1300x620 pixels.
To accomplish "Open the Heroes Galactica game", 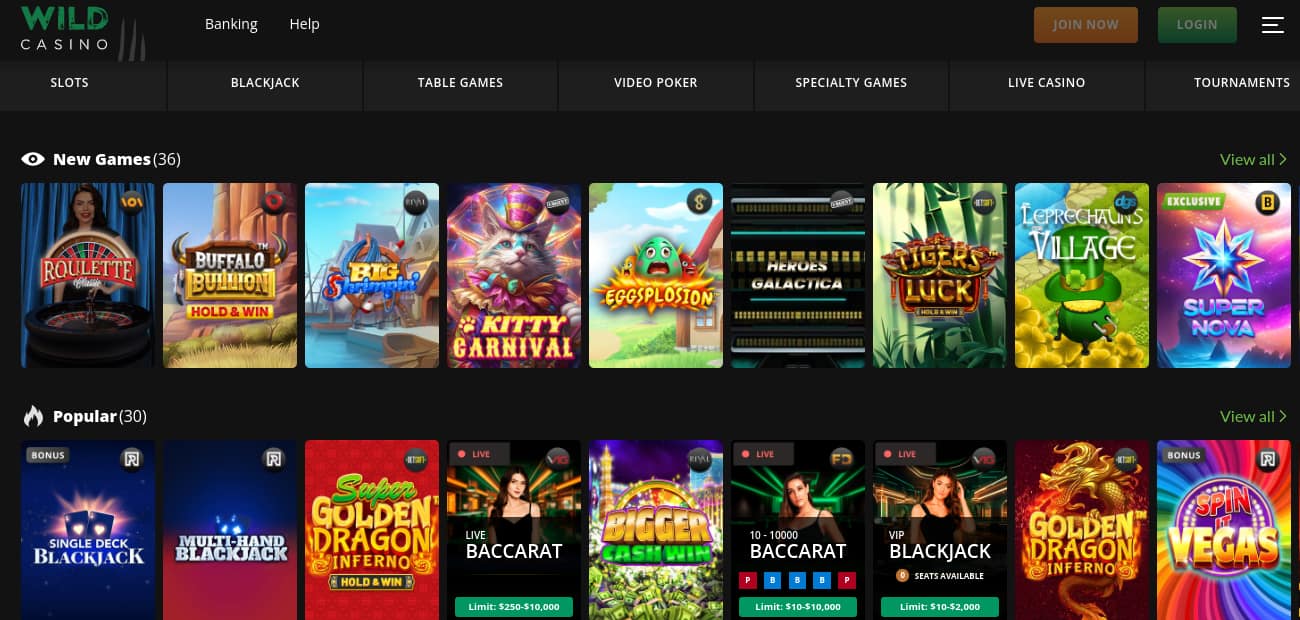I will (798, 275).
